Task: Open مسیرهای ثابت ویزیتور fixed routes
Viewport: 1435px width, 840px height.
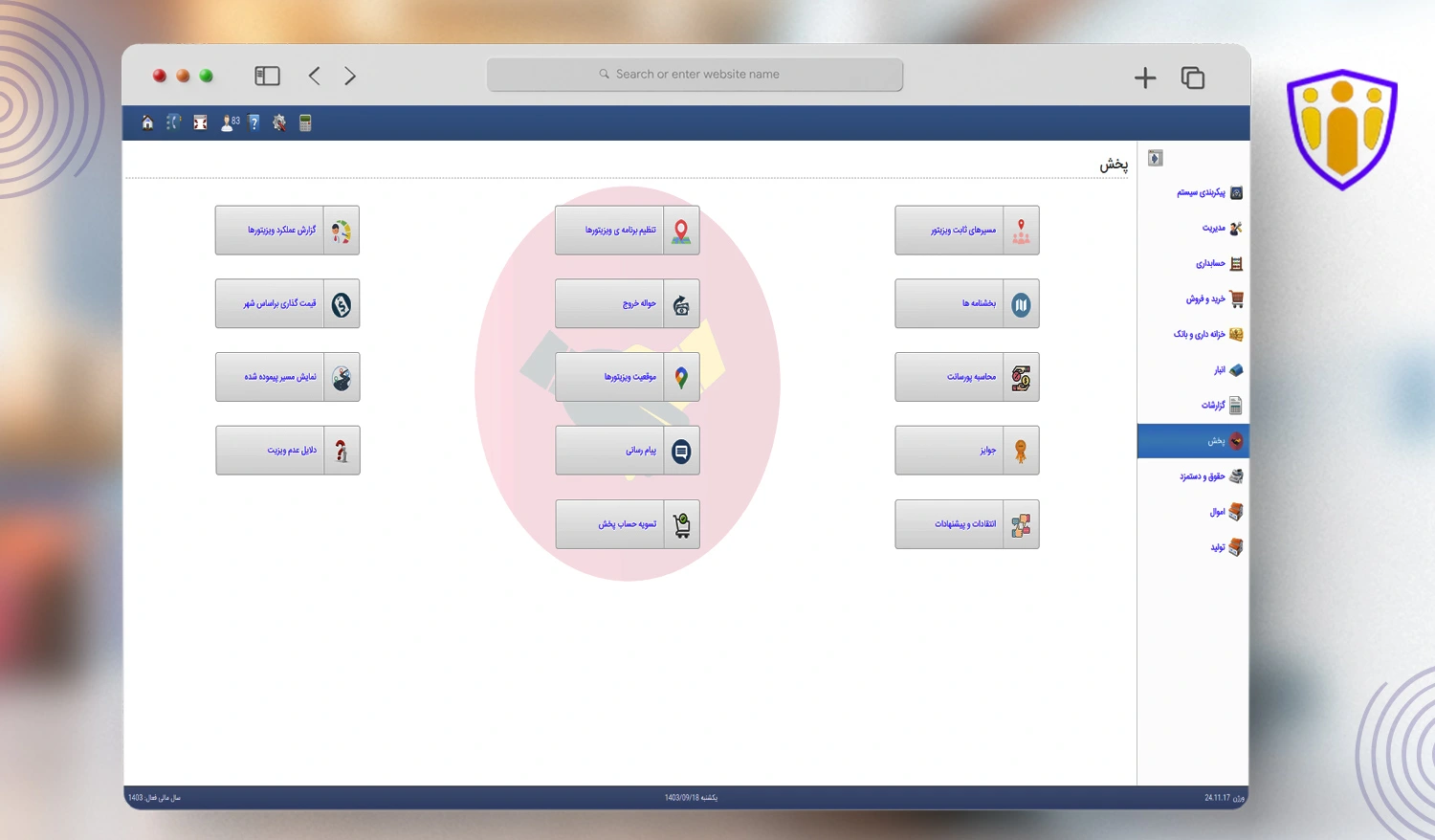Action: point(967,231)
